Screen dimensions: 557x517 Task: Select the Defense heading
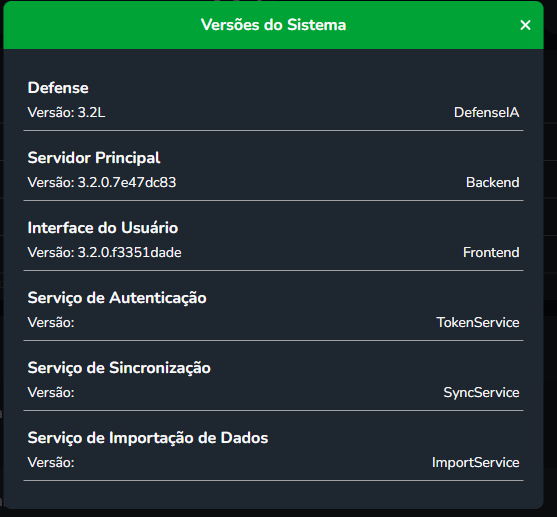pos(58,88)
